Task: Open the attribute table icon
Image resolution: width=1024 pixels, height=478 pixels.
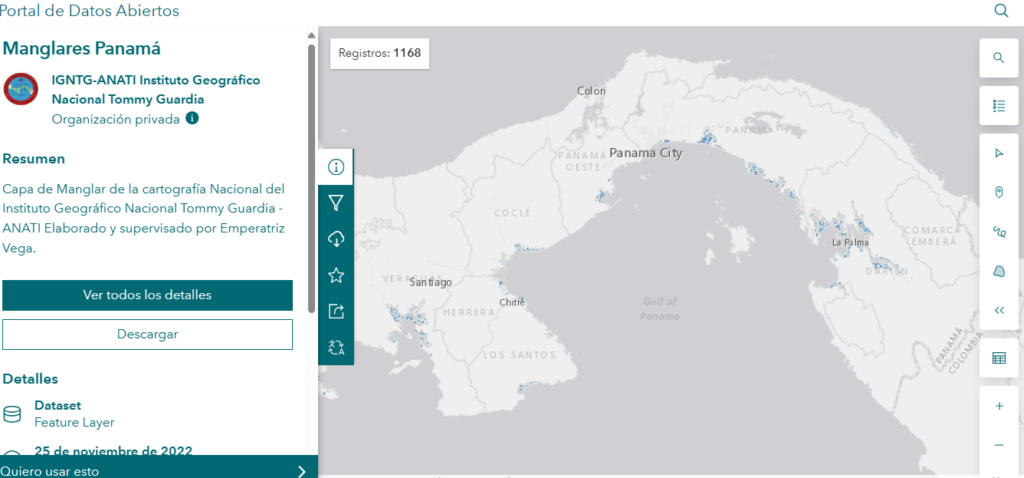Action: [x=998, y=358]
